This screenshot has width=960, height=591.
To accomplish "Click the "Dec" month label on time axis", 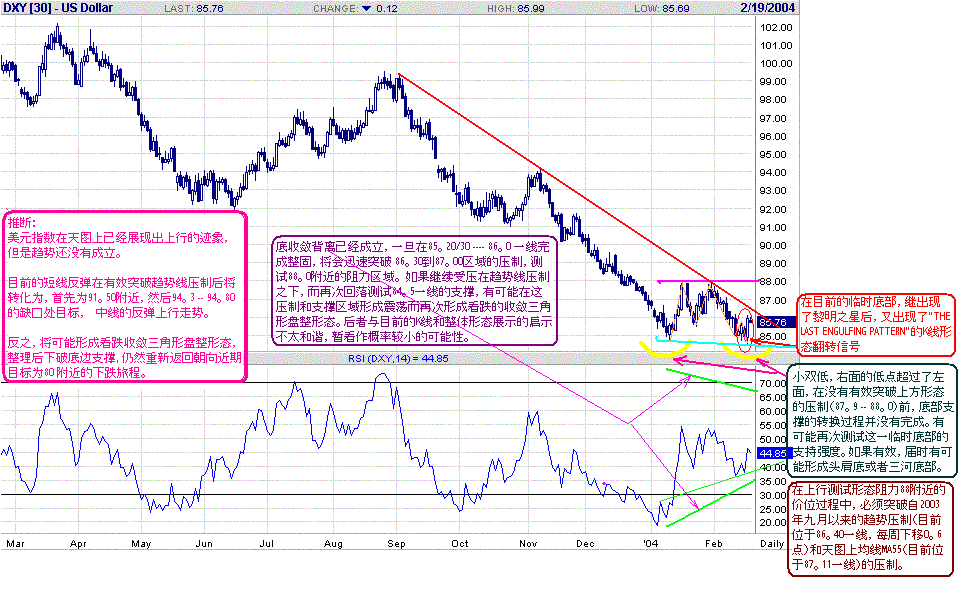I will (585, 544).
